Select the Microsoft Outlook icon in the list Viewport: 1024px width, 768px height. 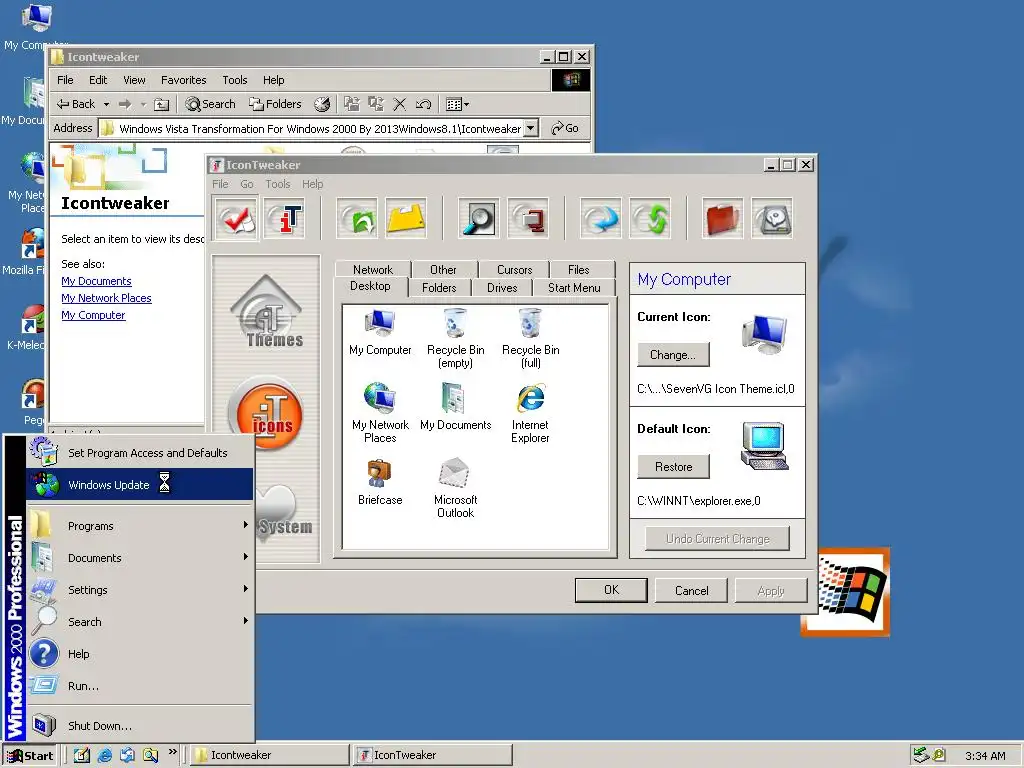(455, 488)
